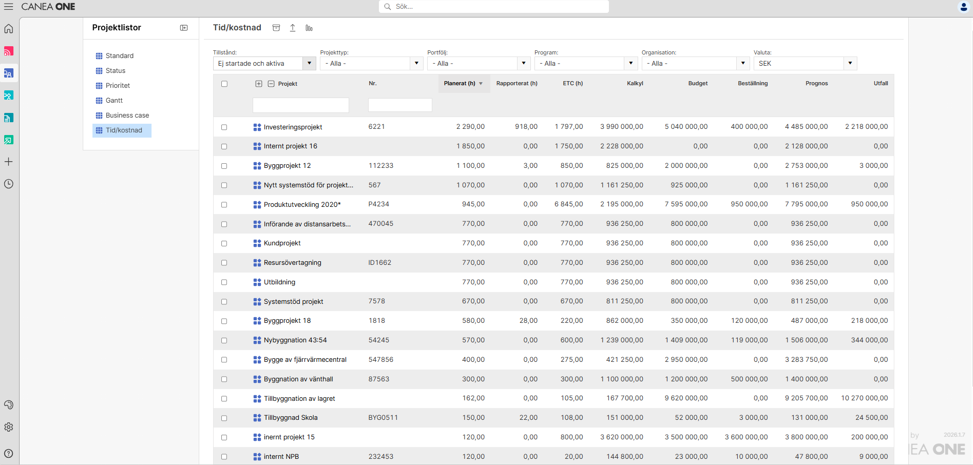Click the Investeringsprojekt project icon
Viewport: 973px width, 465px height.
tap(258, 127)
